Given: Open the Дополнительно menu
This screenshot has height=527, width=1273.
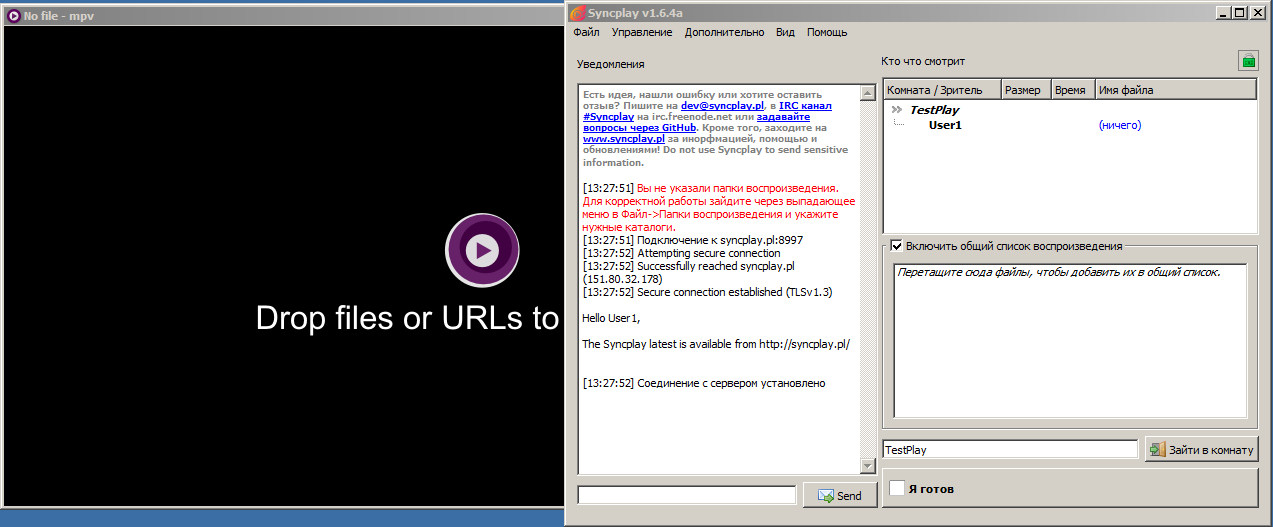Looking at the screenshot, I should [x=724, y=32].
